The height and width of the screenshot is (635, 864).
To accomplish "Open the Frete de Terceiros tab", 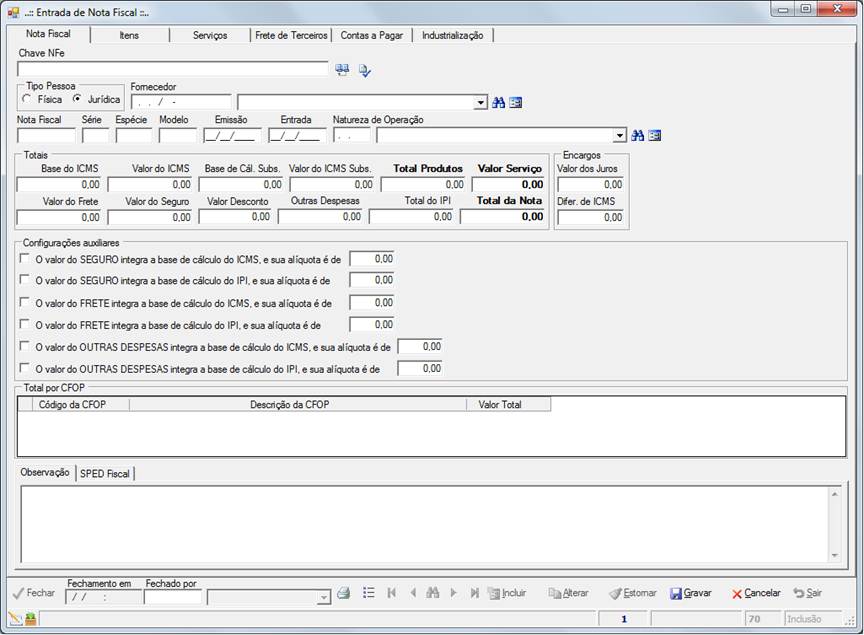I will coord(291,35).
